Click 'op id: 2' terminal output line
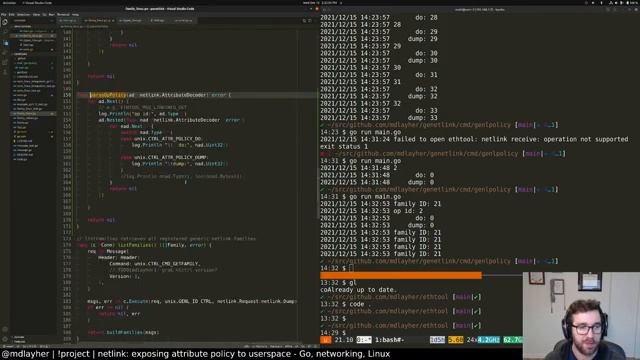Image resolution: width=640 pixels, height=360 pixels. coord(371,211)
